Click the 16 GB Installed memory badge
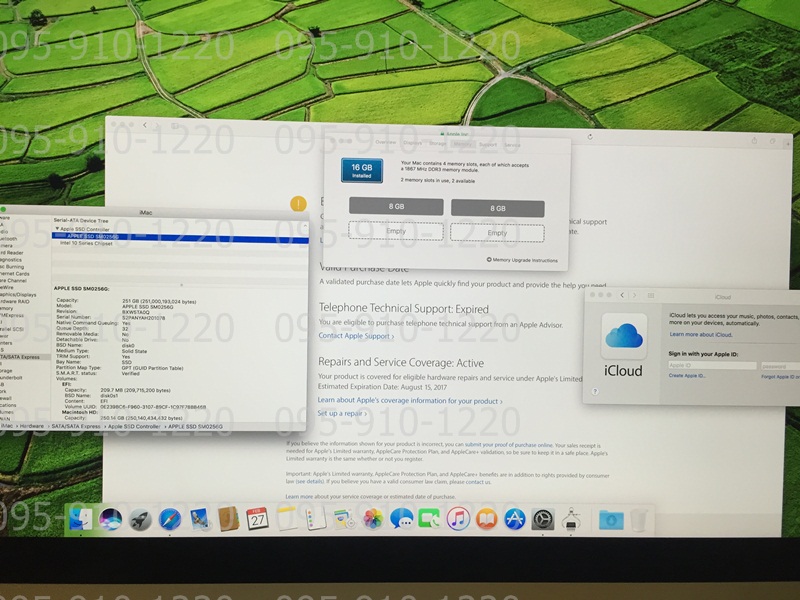The image size is (800, 600). [x=362, y=170]
